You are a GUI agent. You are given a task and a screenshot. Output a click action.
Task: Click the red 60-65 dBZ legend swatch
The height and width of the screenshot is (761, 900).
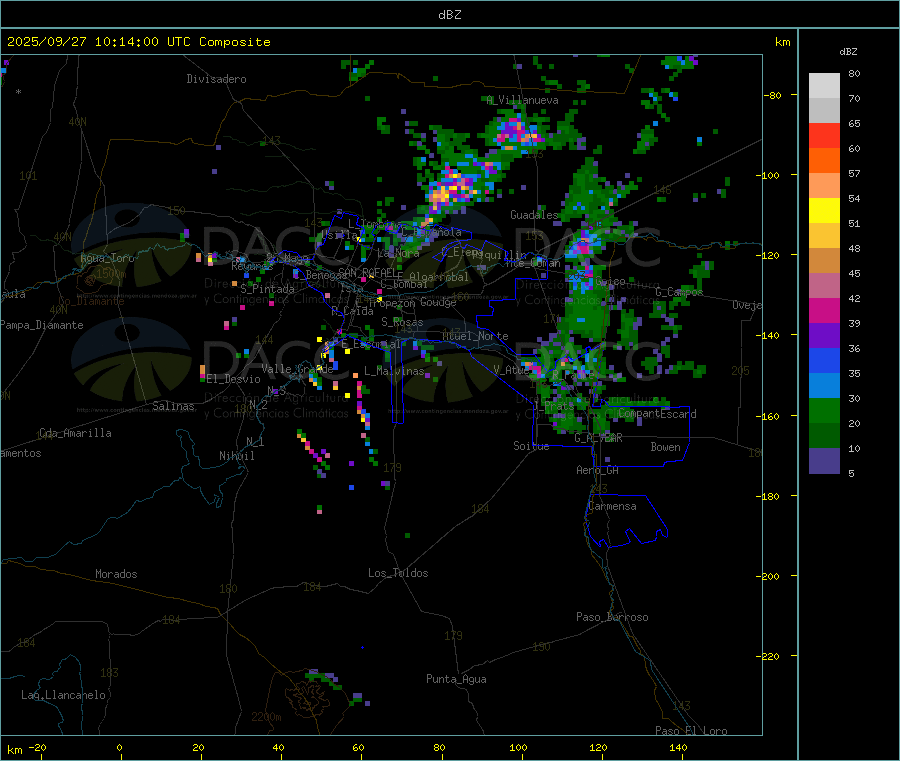[824, 135]
